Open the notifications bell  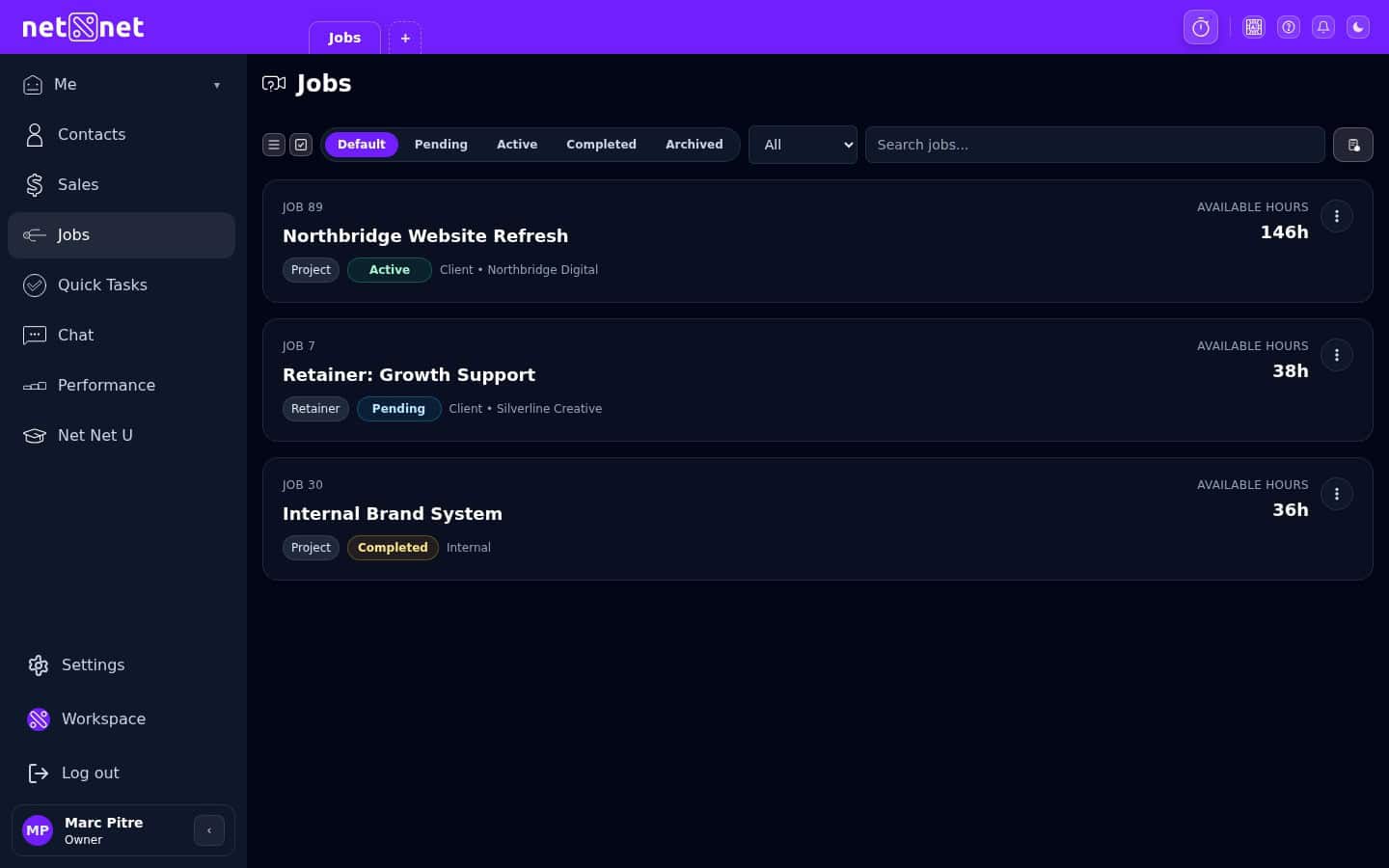pos(1322,27)
